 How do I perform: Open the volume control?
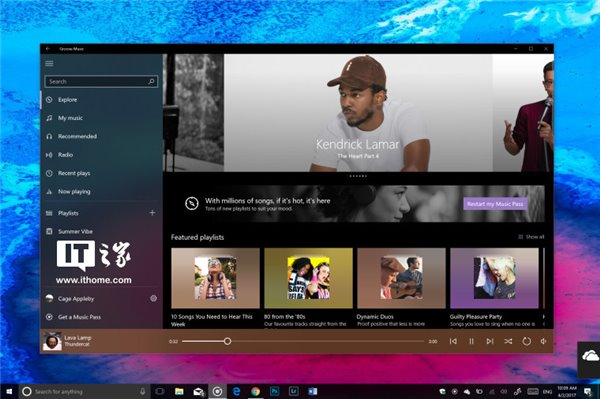[x=543, y=341]
